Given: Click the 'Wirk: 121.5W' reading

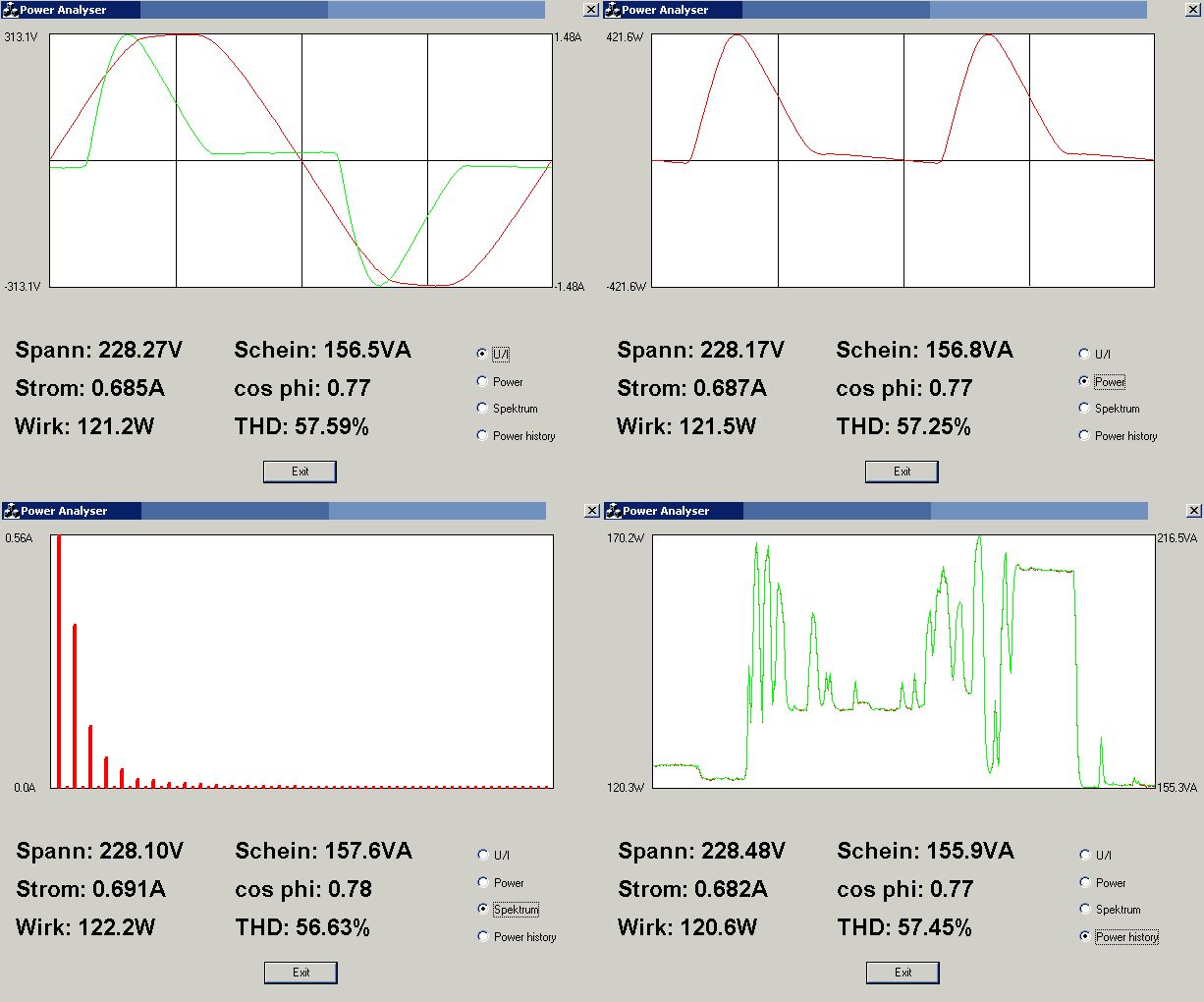Looking at the screenshot, I should pos(686,426).
